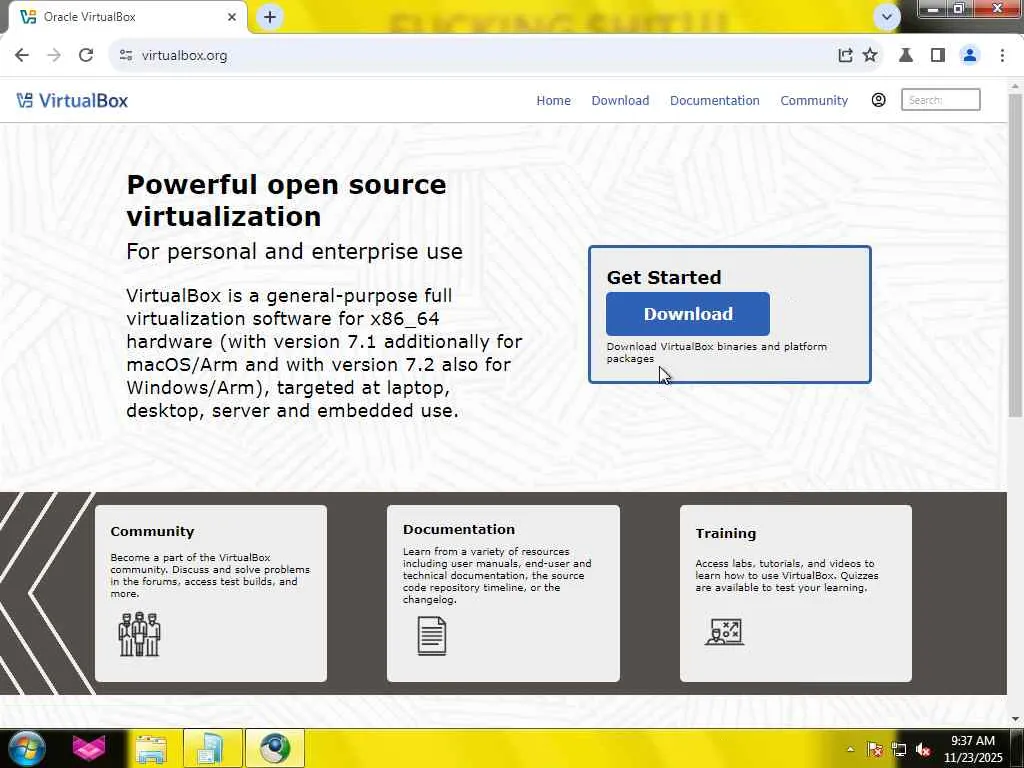This screenshot has width=1024, height=768.
Task: Open the pink box app in taskbar
Action: pyautogui.click(x=89, y=748)
